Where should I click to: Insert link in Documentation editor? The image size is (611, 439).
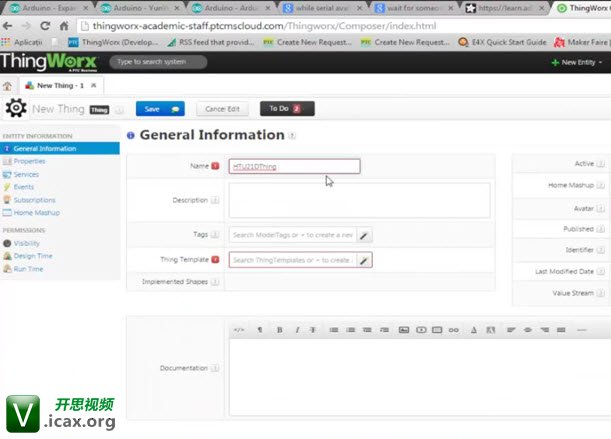point(454,330)
